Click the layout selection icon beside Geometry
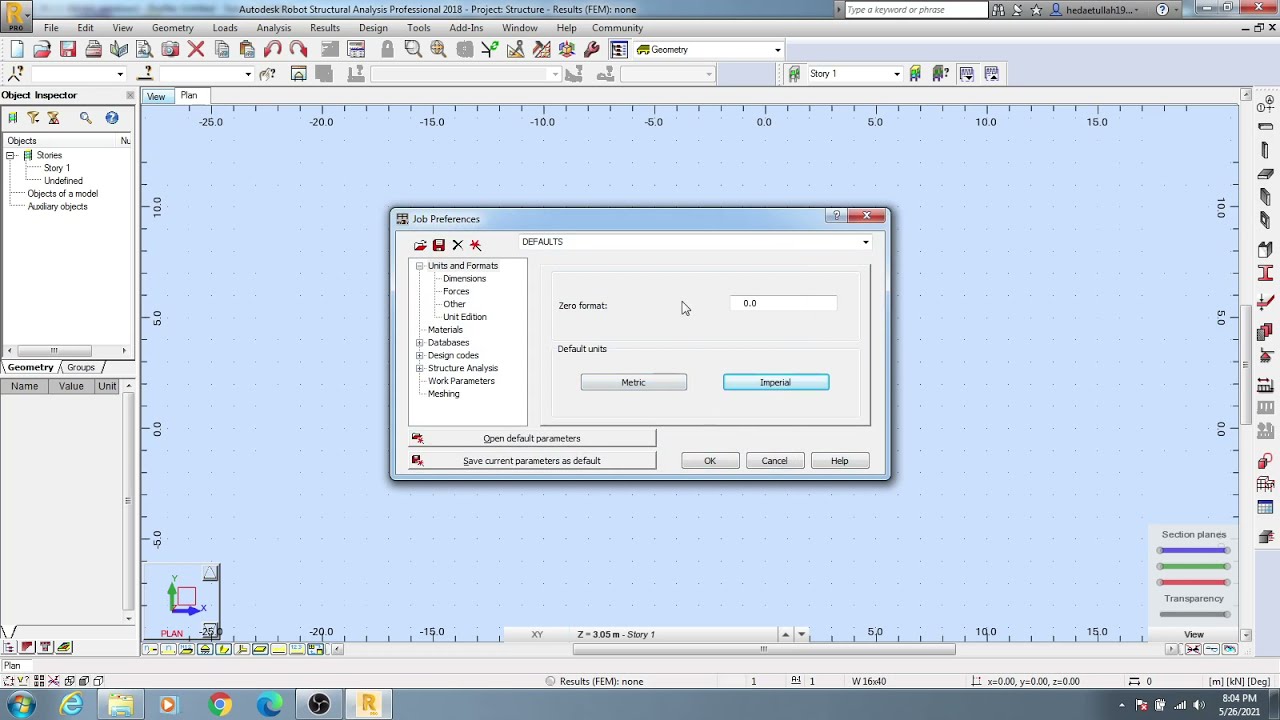This screenshot has height=720, width=1280. point(619,49)
